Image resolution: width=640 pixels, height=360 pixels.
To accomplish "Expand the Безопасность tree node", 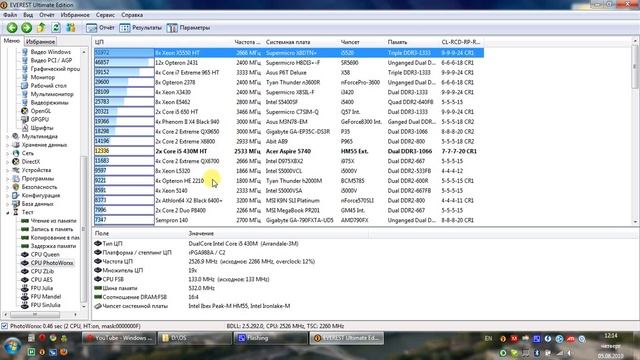I will tap(7, 187).
